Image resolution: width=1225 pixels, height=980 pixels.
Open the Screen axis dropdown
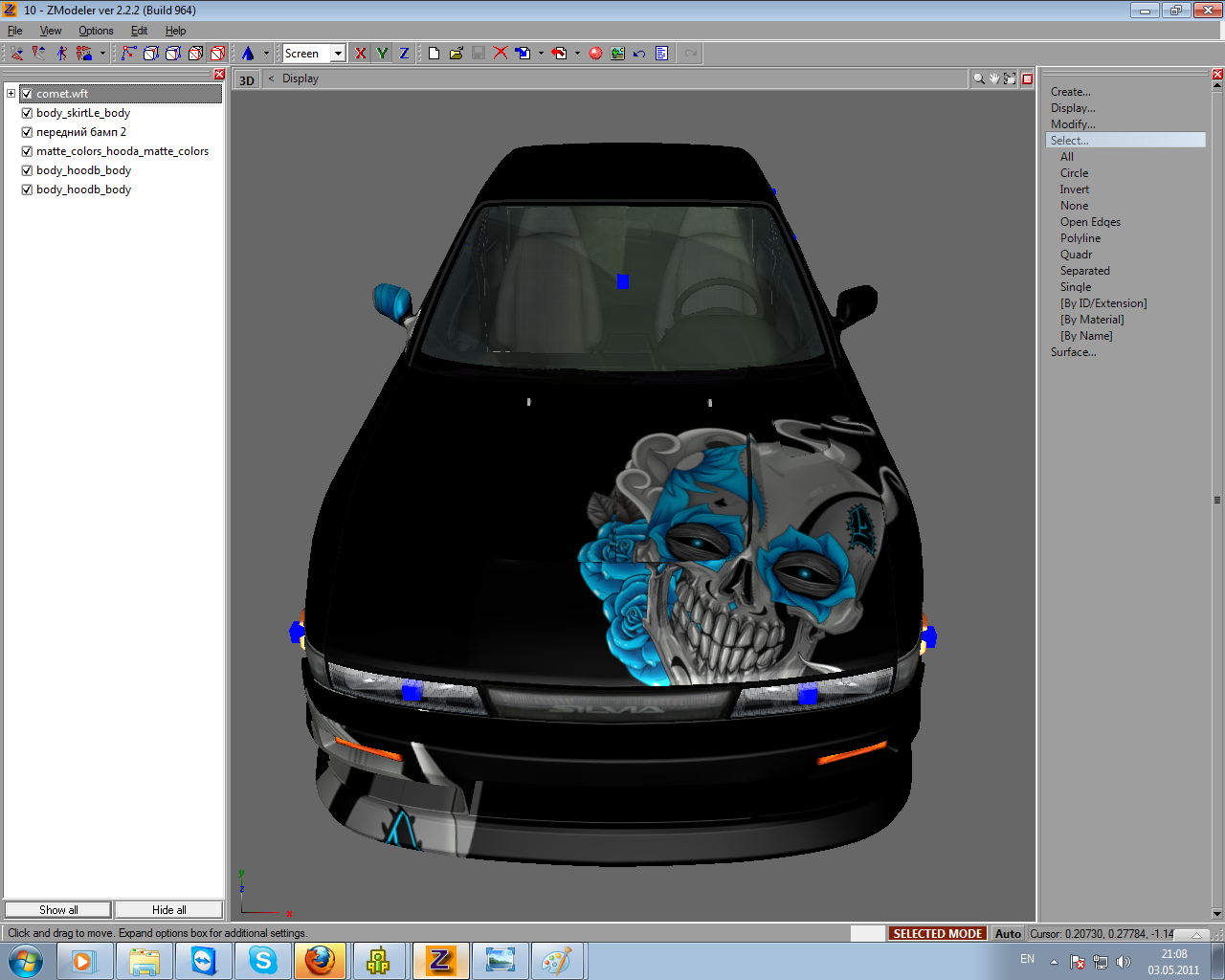(x=338, y=54)
